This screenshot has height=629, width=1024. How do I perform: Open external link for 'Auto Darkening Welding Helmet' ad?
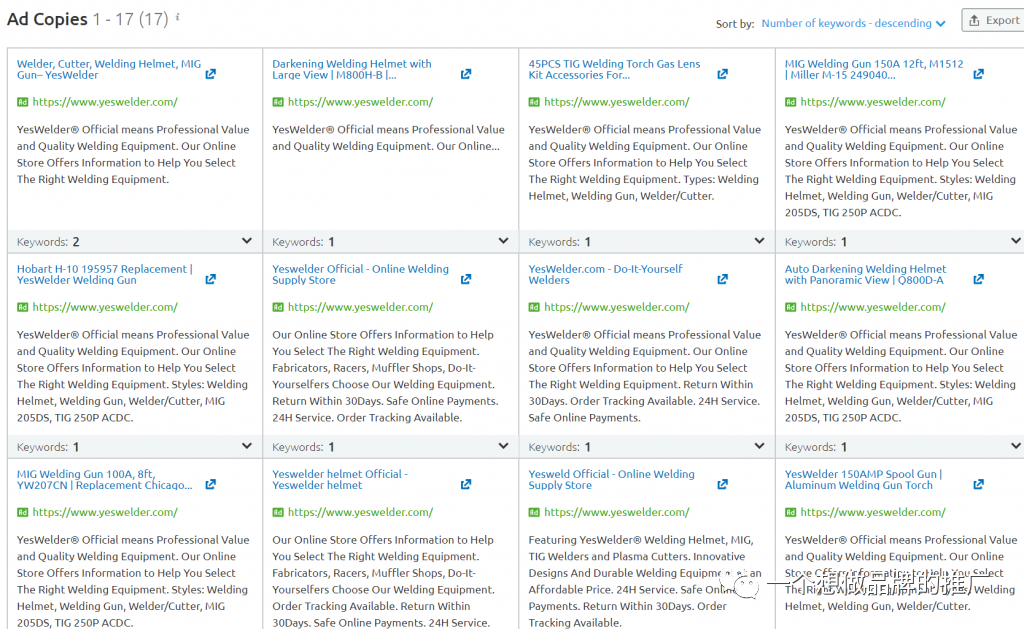[978, 279]
